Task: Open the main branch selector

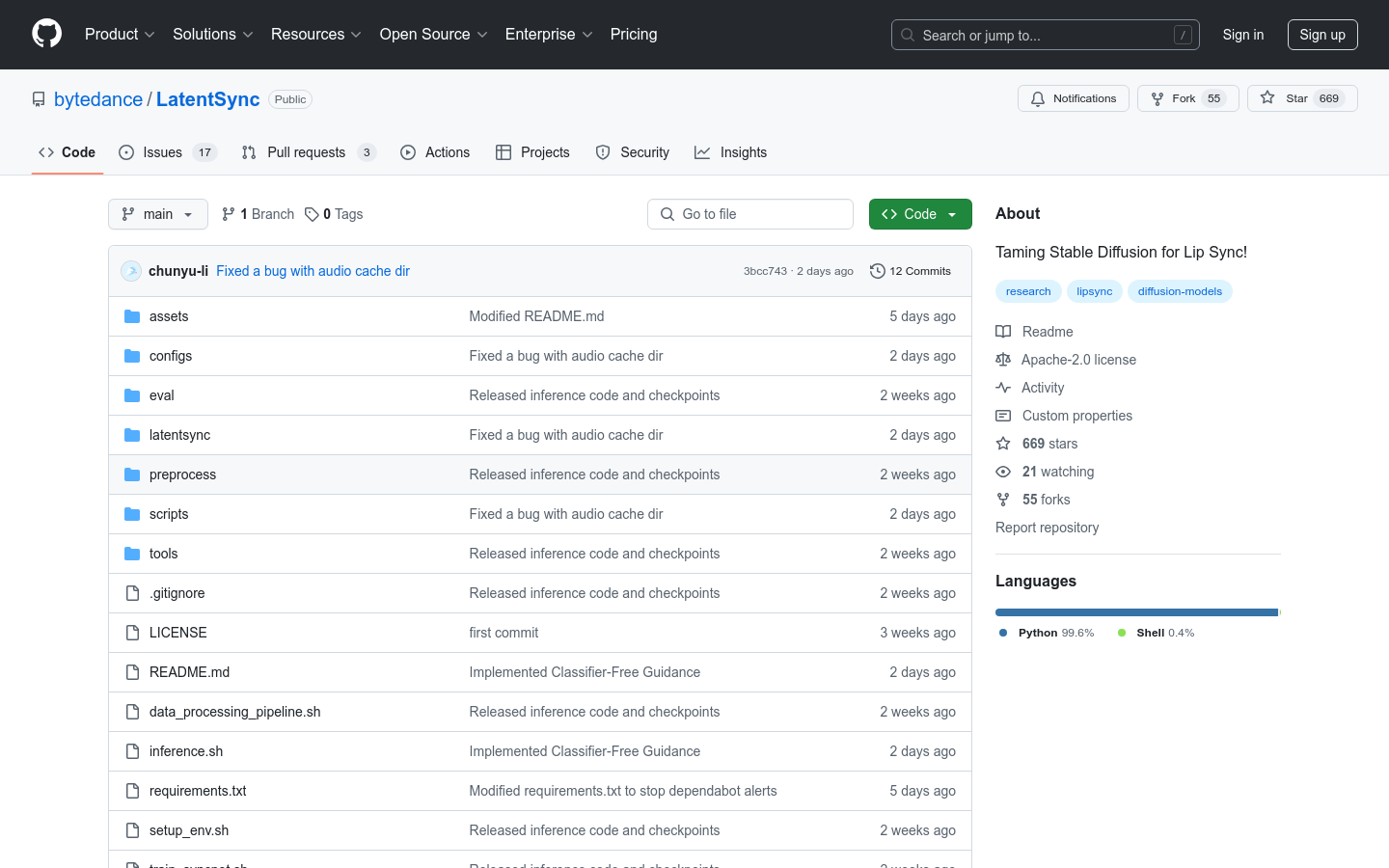Action: [158, 214]
